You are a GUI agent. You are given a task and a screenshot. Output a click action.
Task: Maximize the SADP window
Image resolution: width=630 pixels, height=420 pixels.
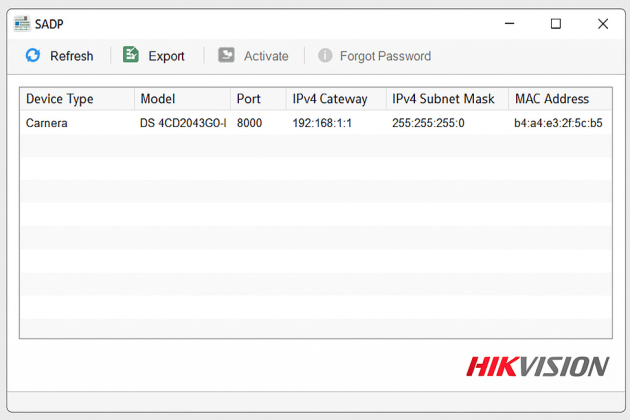click(x=556, y=24)
